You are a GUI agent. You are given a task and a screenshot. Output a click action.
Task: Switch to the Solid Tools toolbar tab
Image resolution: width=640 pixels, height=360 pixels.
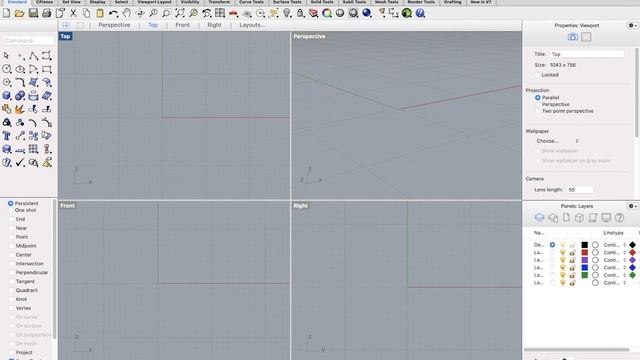[322, 2]
